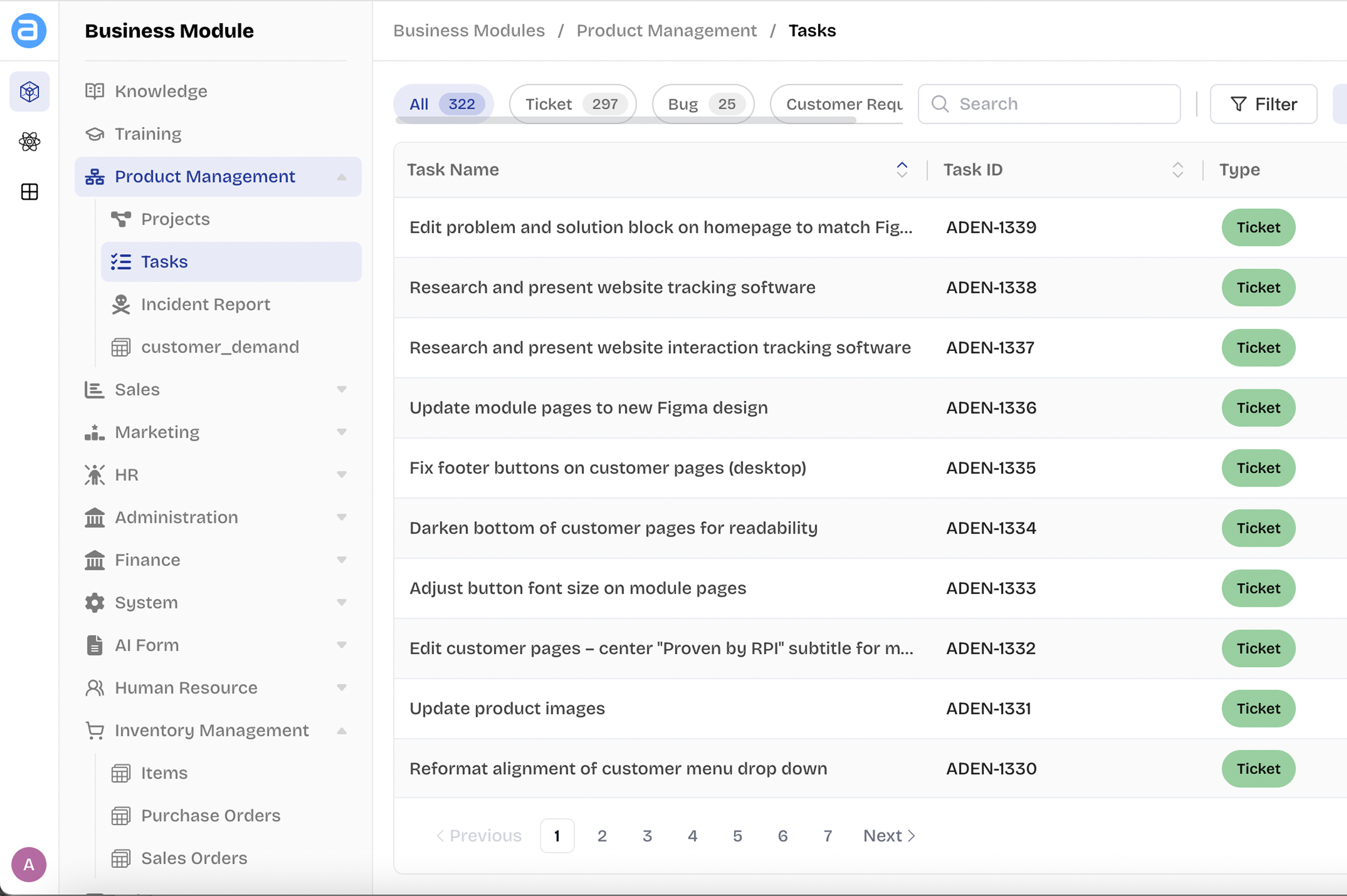Toggle Task ID column sort arrows
Image resolution: width=1347 pixels, height=896 pixels.
(x=1177, y=170)
